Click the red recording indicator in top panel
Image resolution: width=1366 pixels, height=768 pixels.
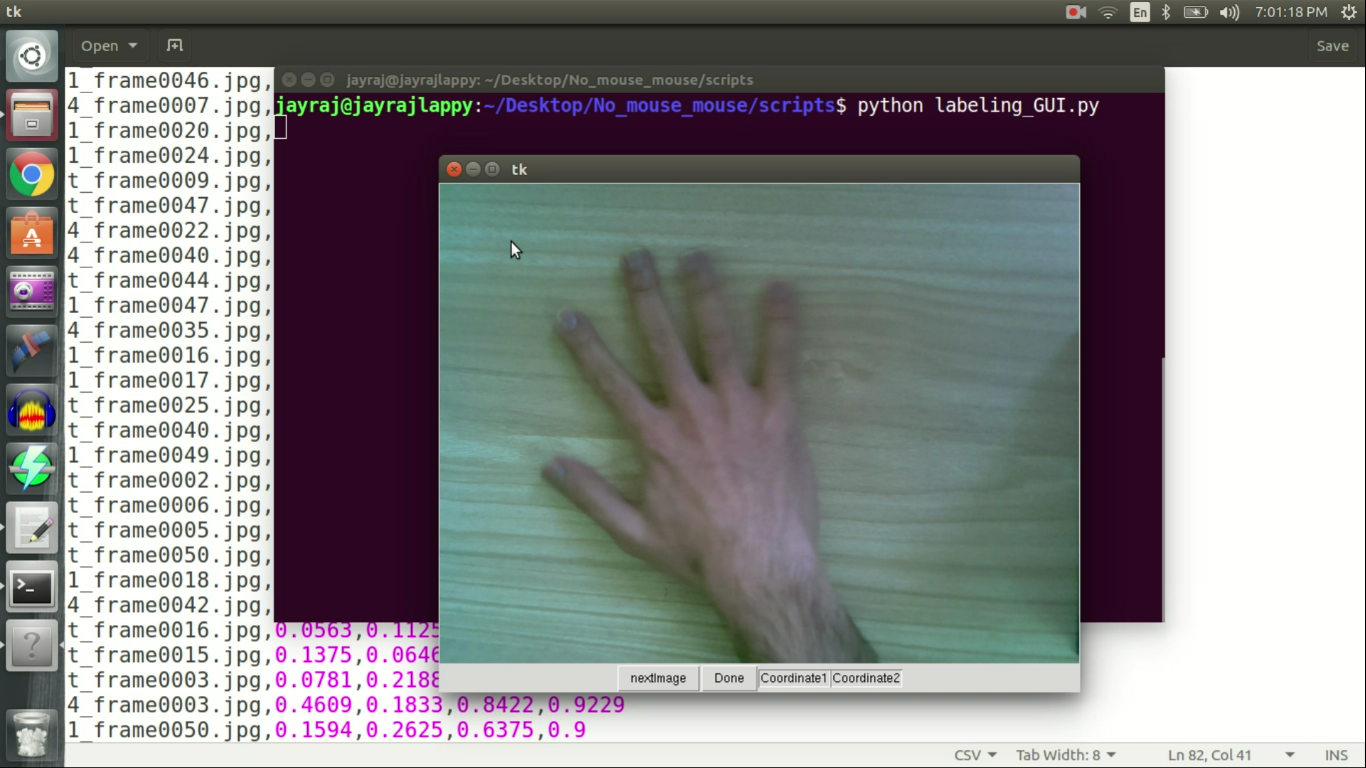pyautogui.click(x=1076, y=12)
